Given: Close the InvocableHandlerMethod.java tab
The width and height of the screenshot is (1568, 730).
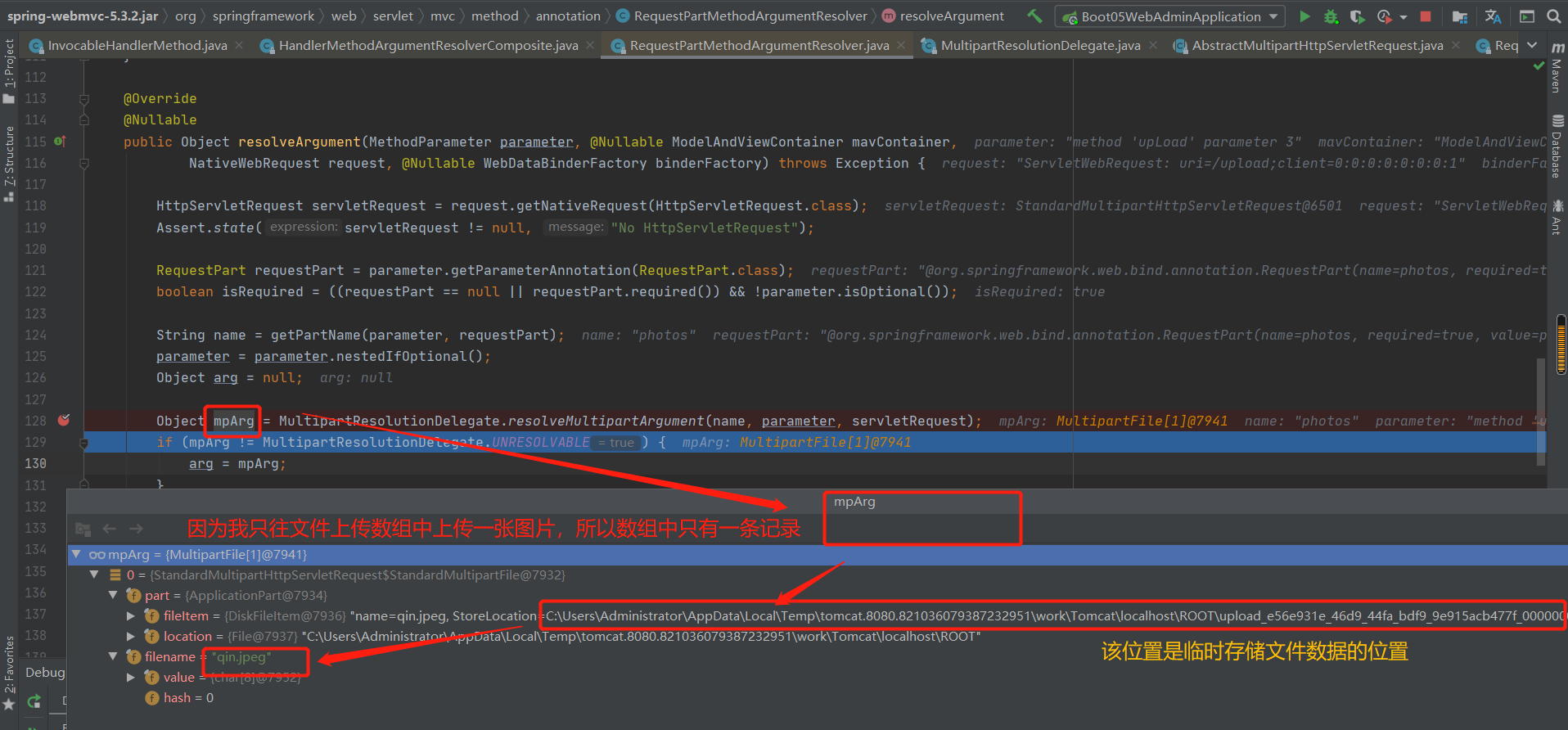Looking at the screenshot, I should (x=239, y=45).
